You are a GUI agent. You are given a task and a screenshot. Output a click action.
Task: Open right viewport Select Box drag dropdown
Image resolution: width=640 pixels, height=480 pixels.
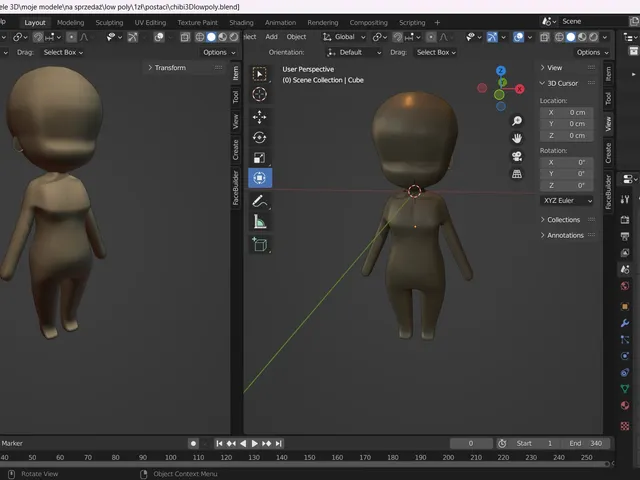coord(436,52)
